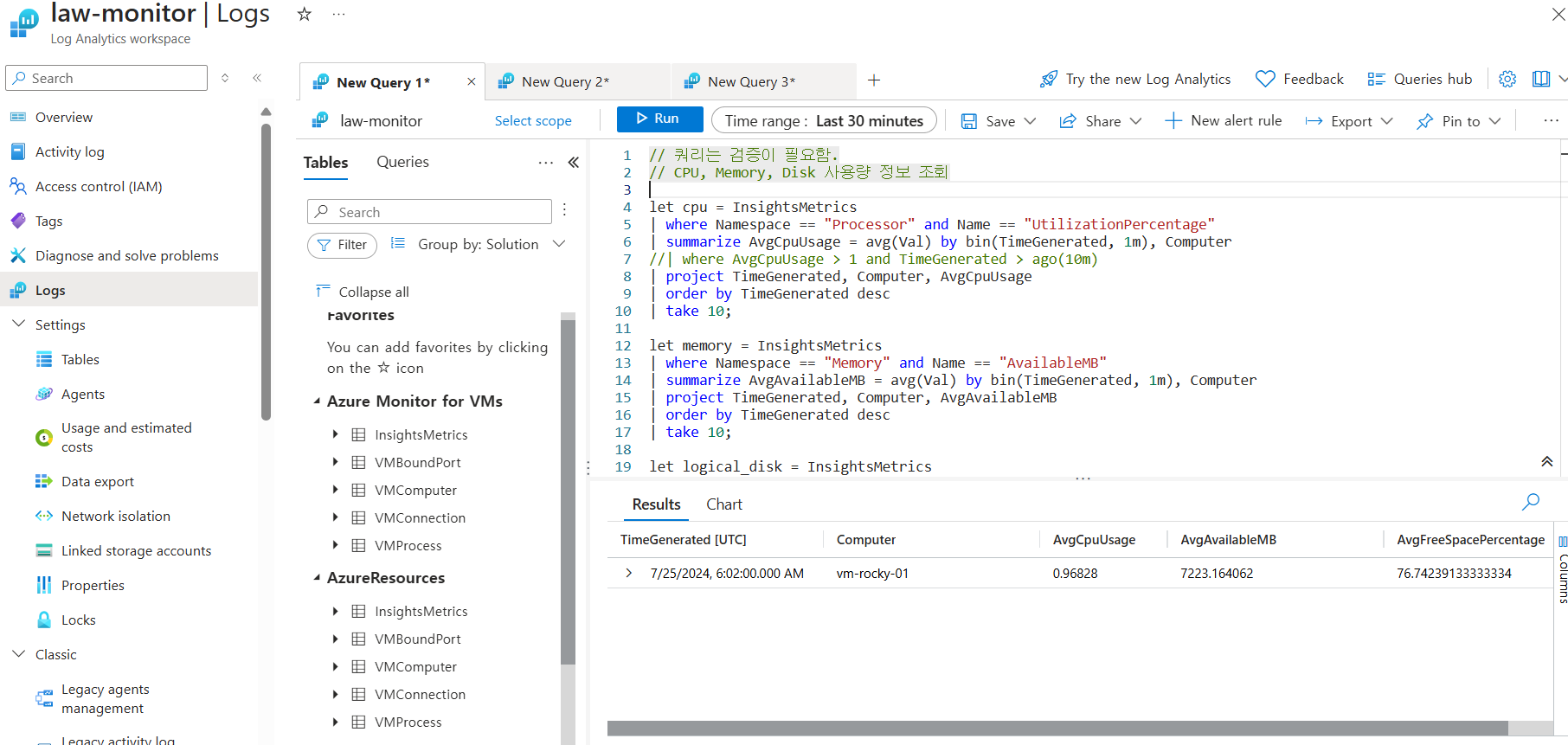The width and height of the screenshot is (1568, 745).
Task: Switch to the Queries pane tab
Action: tap(402, 162)
